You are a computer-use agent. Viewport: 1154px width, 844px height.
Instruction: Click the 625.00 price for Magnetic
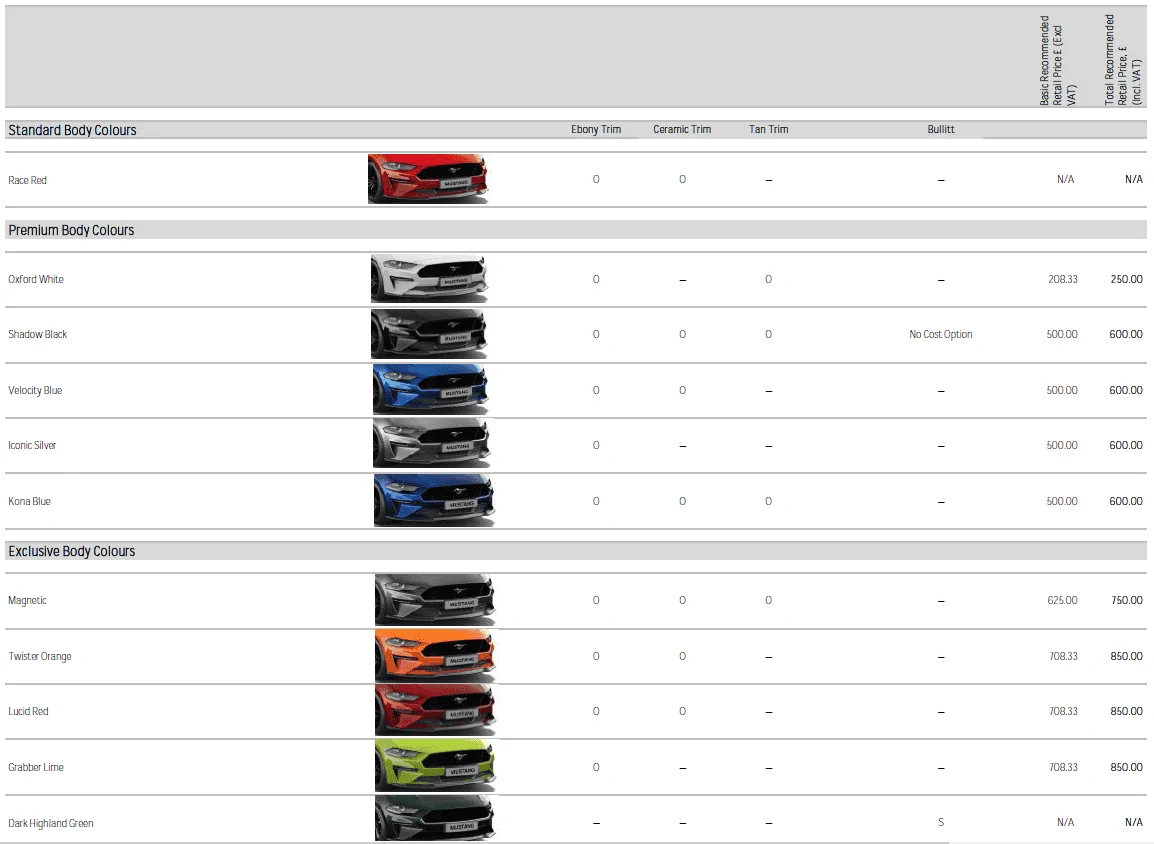1063,600
